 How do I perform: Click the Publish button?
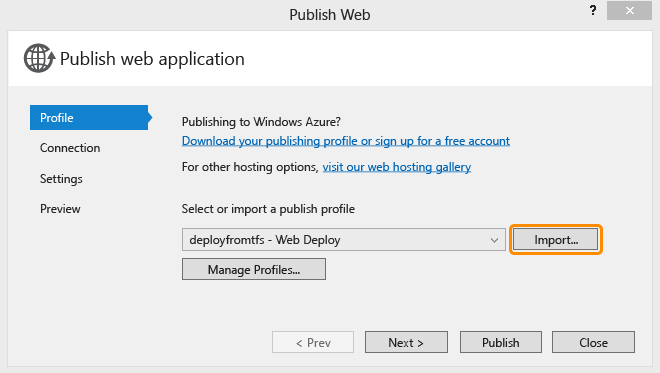tap(501, 342)
